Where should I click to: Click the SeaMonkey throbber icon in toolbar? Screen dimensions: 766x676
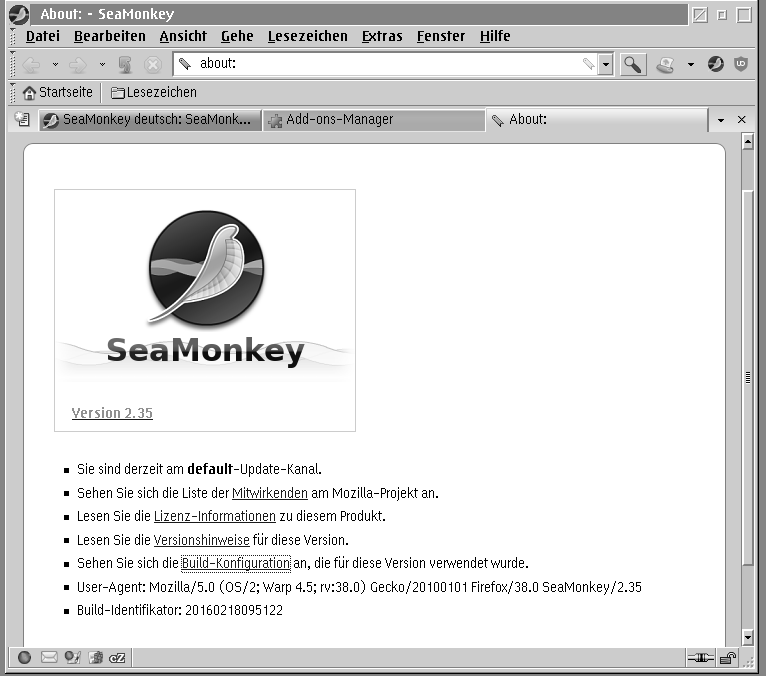click(x=716, y=64)
